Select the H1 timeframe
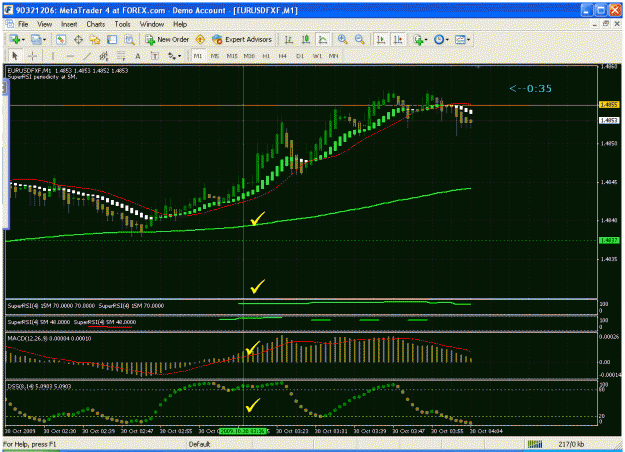Viewport: 625px width, 452px height. (x=266, y=56)
